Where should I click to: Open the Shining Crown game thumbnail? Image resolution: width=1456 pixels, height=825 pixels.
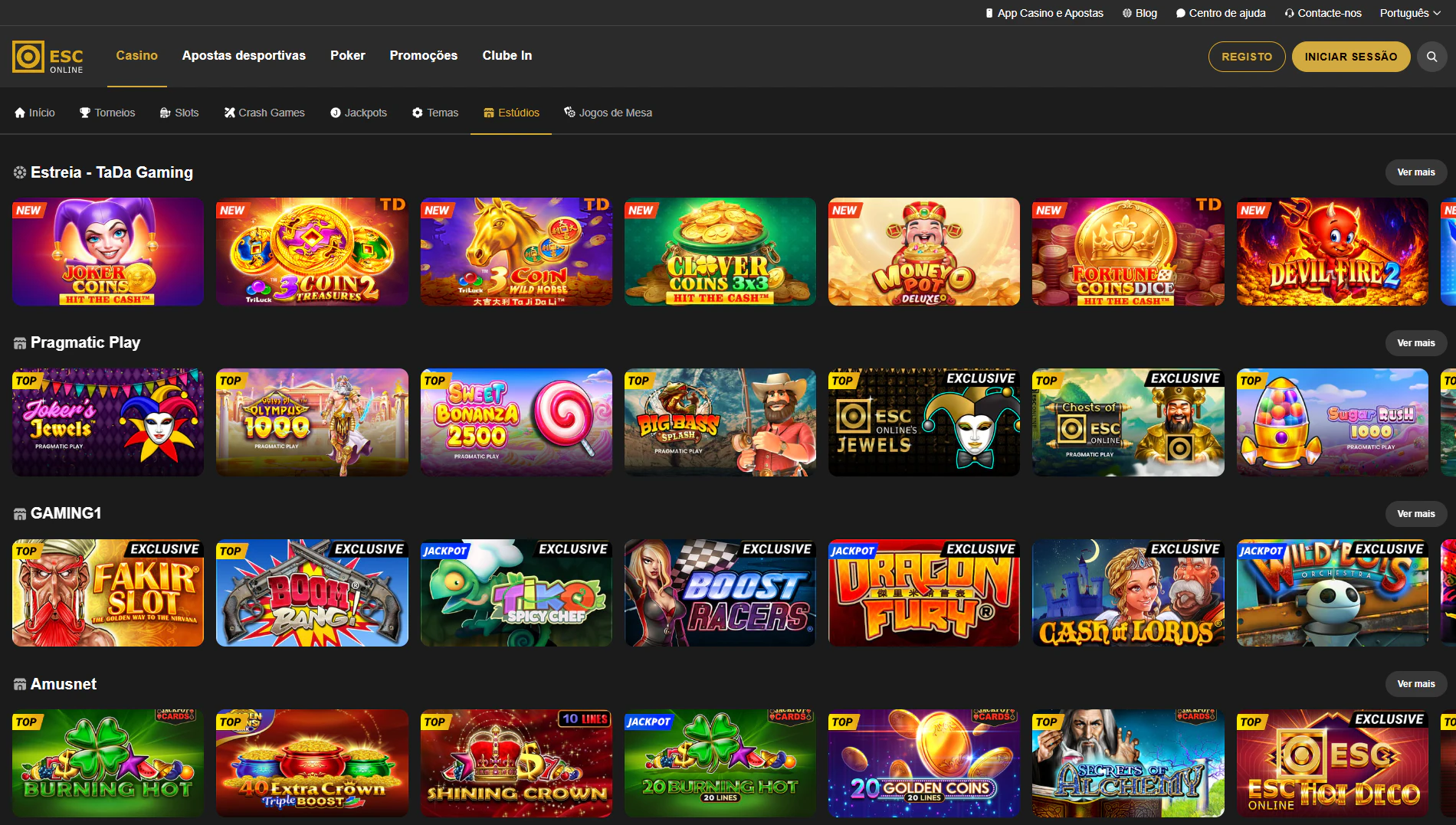[516, 763]
